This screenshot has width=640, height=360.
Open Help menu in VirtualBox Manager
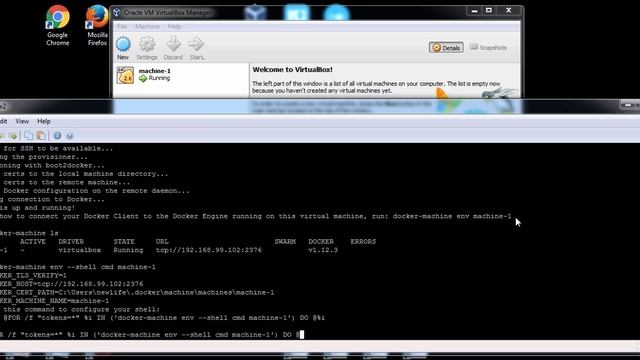pyautogui.click(x=174, y=27)
